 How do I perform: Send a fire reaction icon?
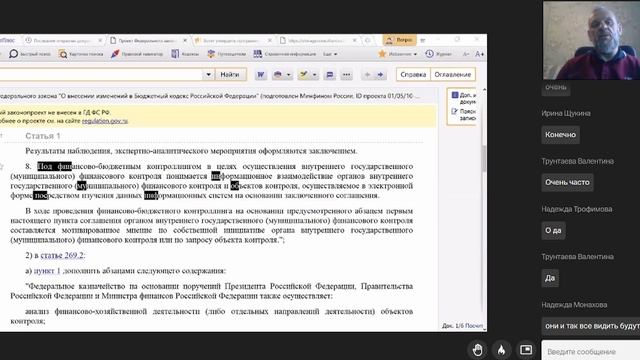[x=502, y=350]
